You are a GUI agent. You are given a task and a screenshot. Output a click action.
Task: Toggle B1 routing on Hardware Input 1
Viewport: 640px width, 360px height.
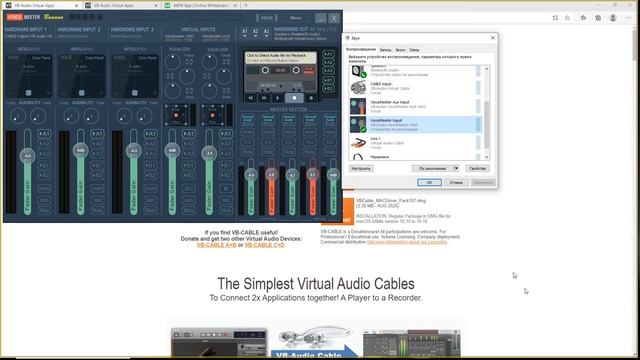click(x=44, y=165)
